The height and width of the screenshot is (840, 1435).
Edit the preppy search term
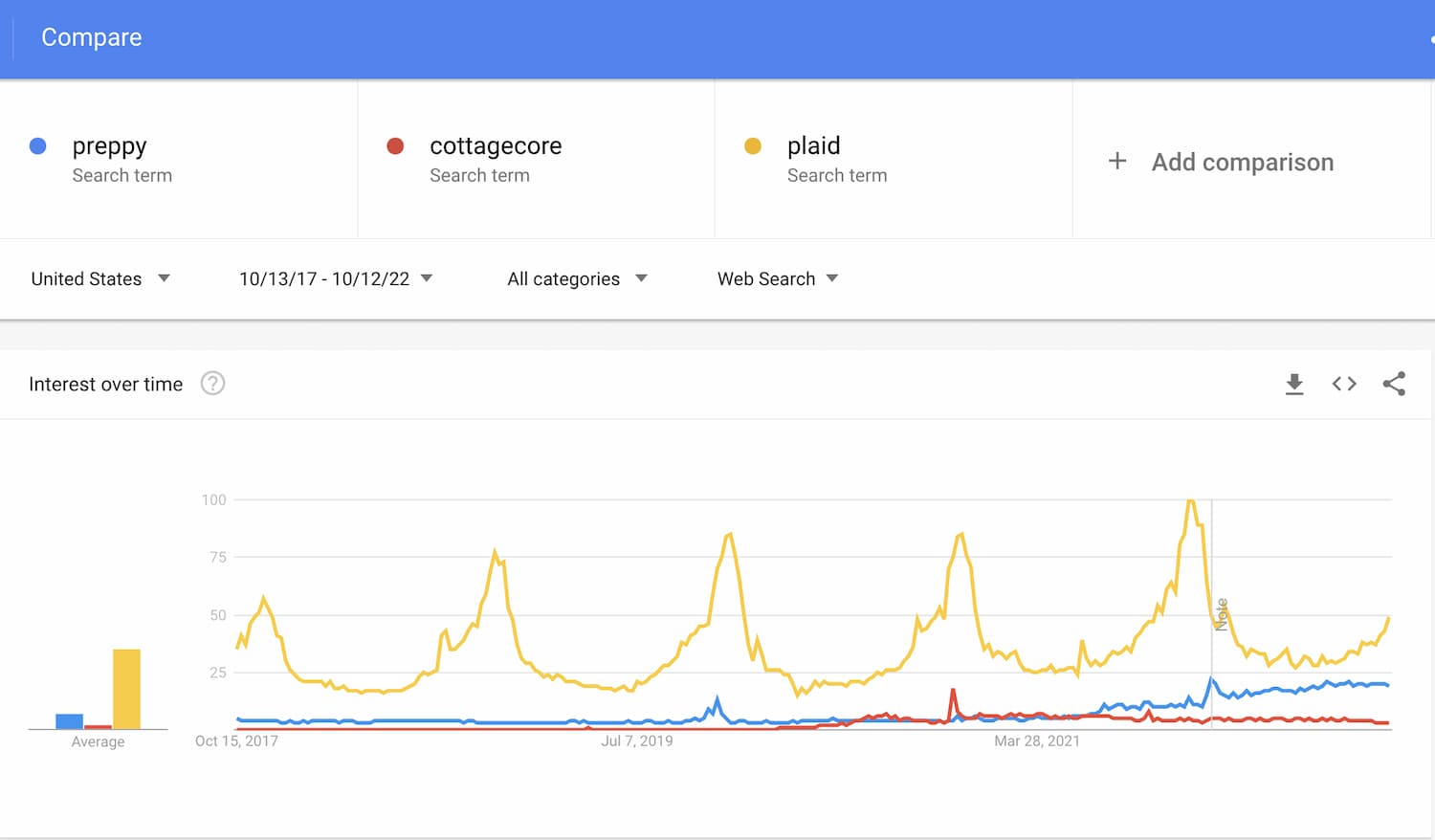pos(110,146)
